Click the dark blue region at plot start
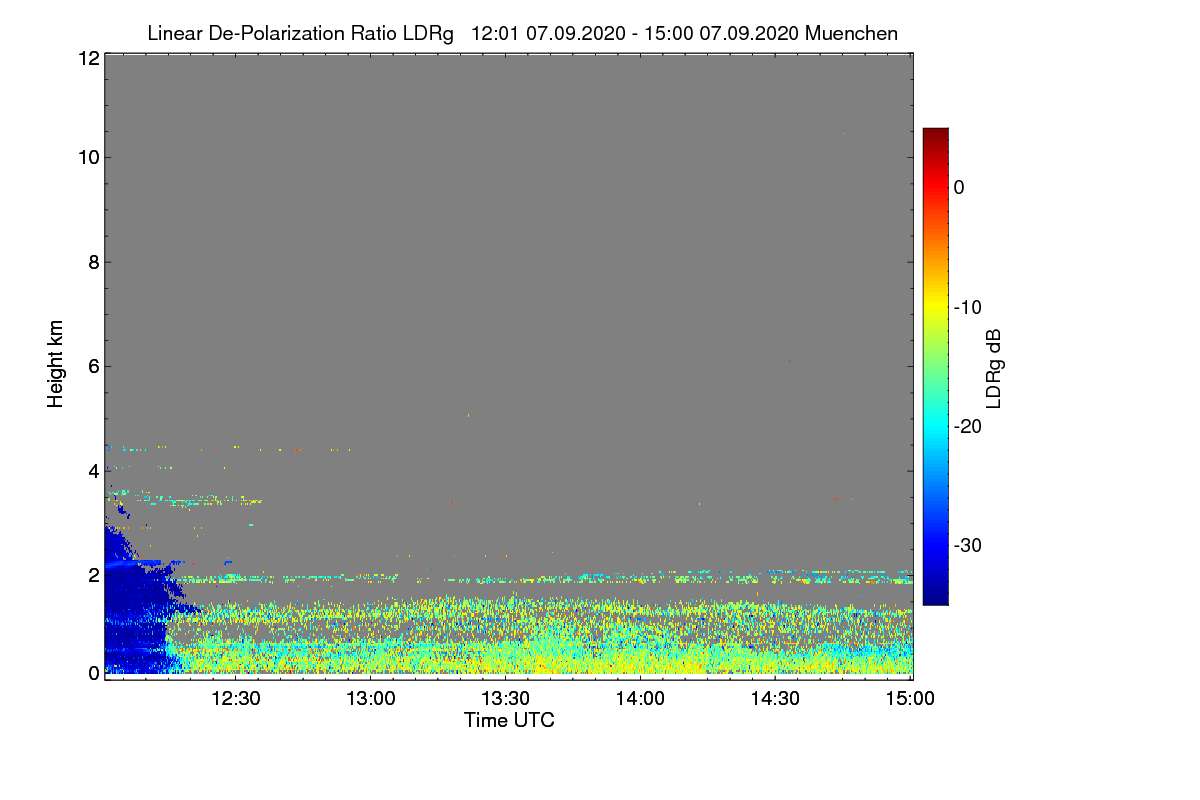The image size is (1200, 800). click(x=132, y=610)
